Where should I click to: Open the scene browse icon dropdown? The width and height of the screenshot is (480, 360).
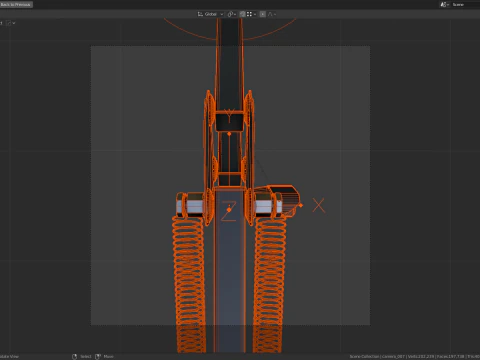point(445,4)
